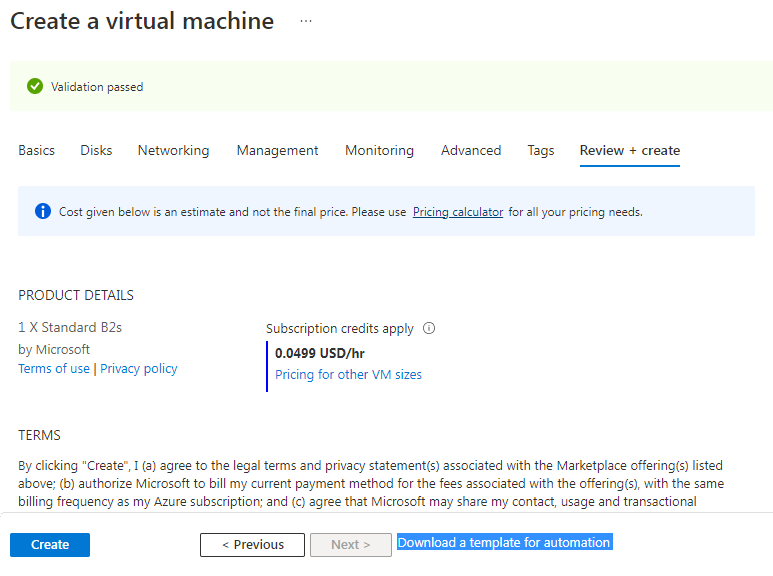Click the 'Create a virtual machine' title
Image resolution: width=773 pixels, height=576 pixels.
142,21
